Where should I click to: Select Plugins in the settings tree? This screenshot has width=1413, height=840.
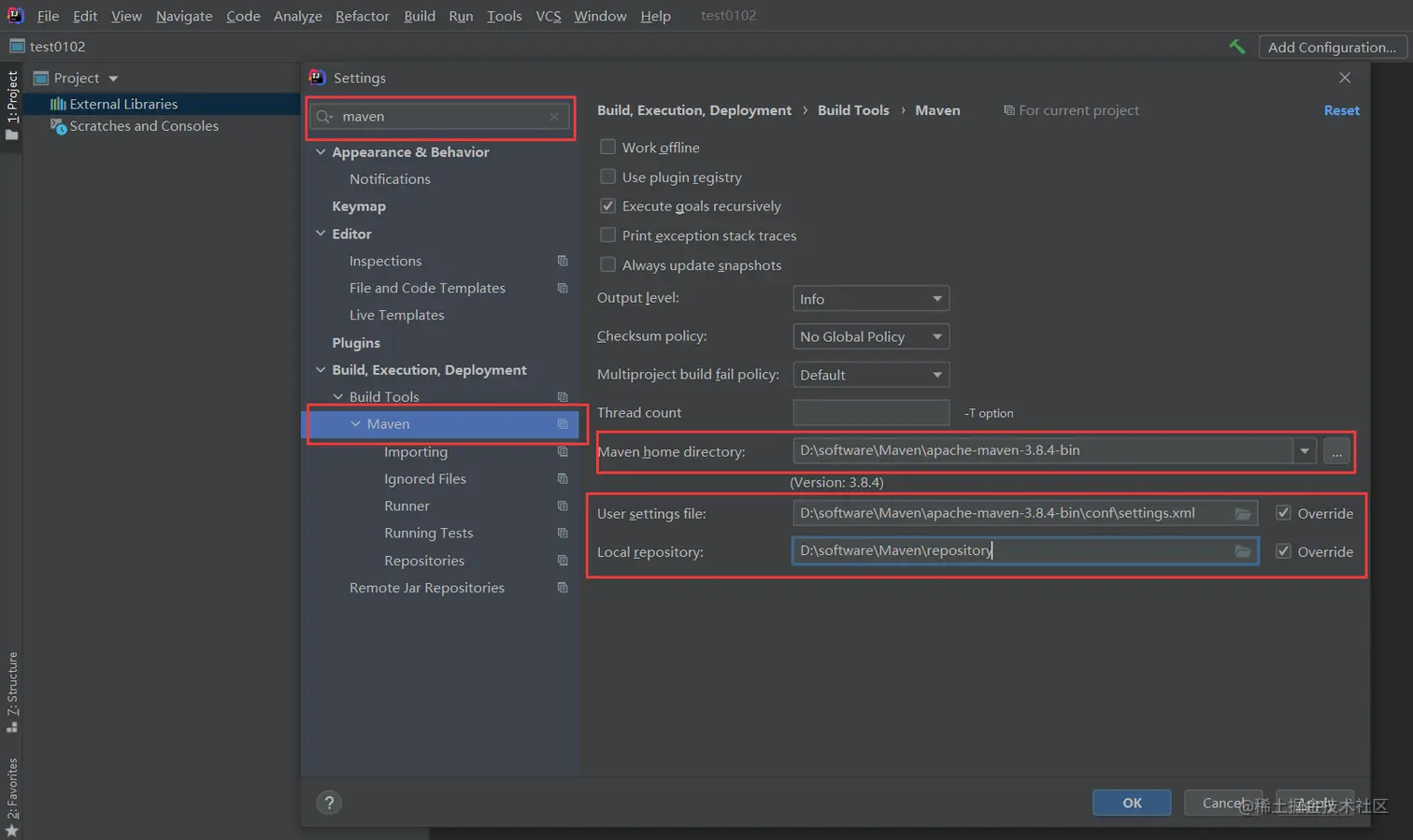[356, 343]
